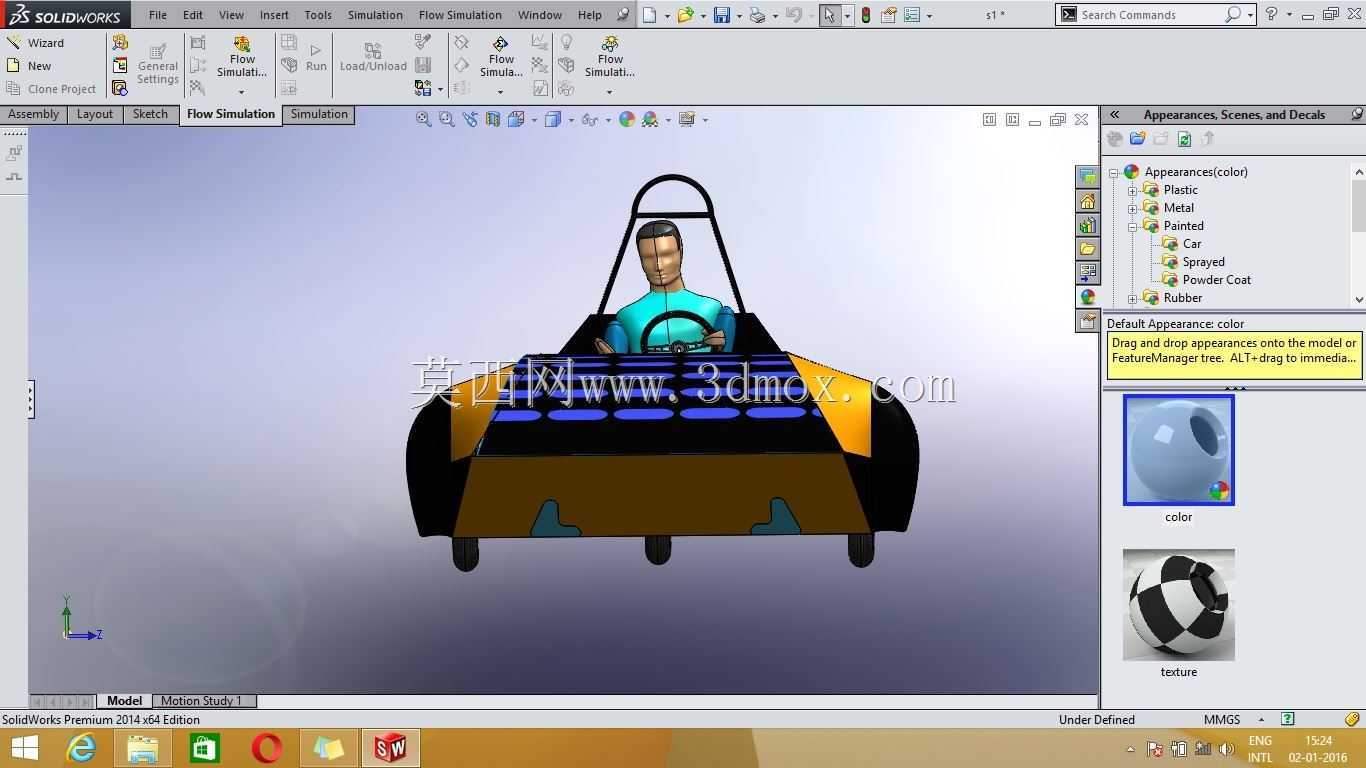Open the Flow Simulation menu
The height and width of the screenshot is (768, 1366).
[460, 15]
